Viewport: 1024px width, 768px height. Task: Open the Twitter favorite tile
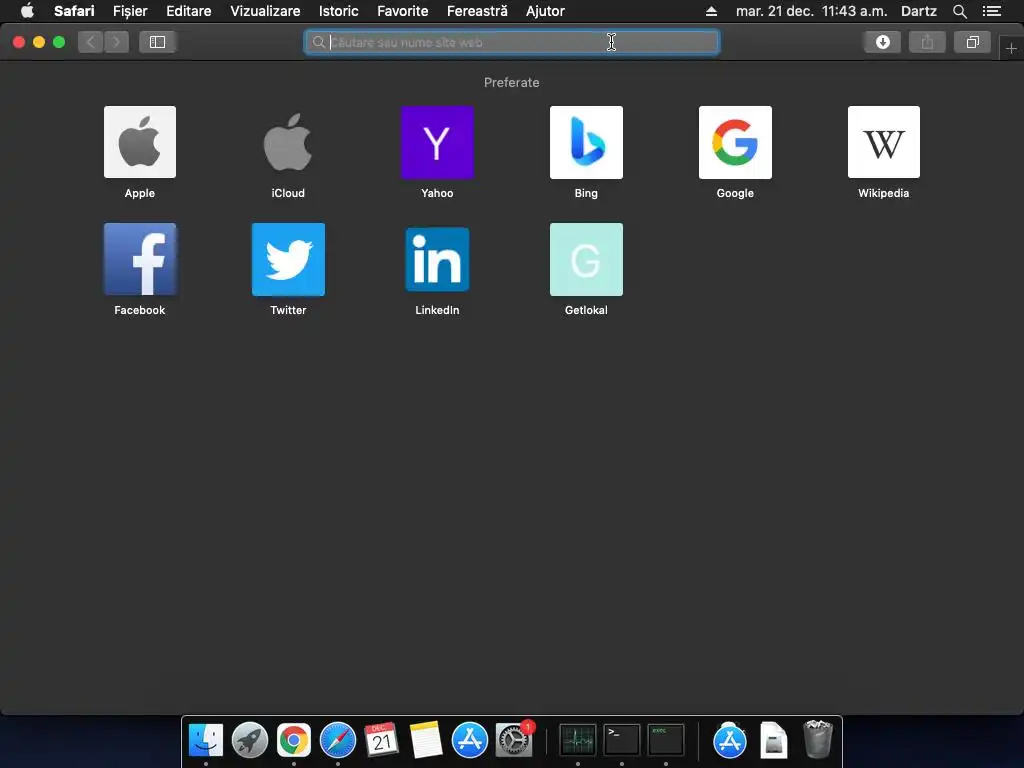tap(288, 259)
